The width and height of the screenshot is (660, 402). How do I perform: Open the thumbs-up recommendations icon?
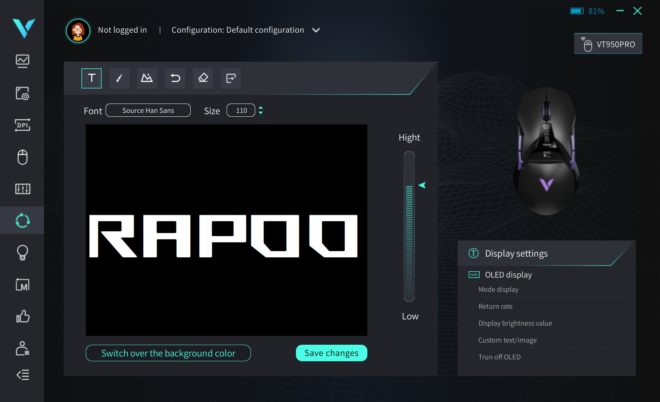[x=23, y=316]
